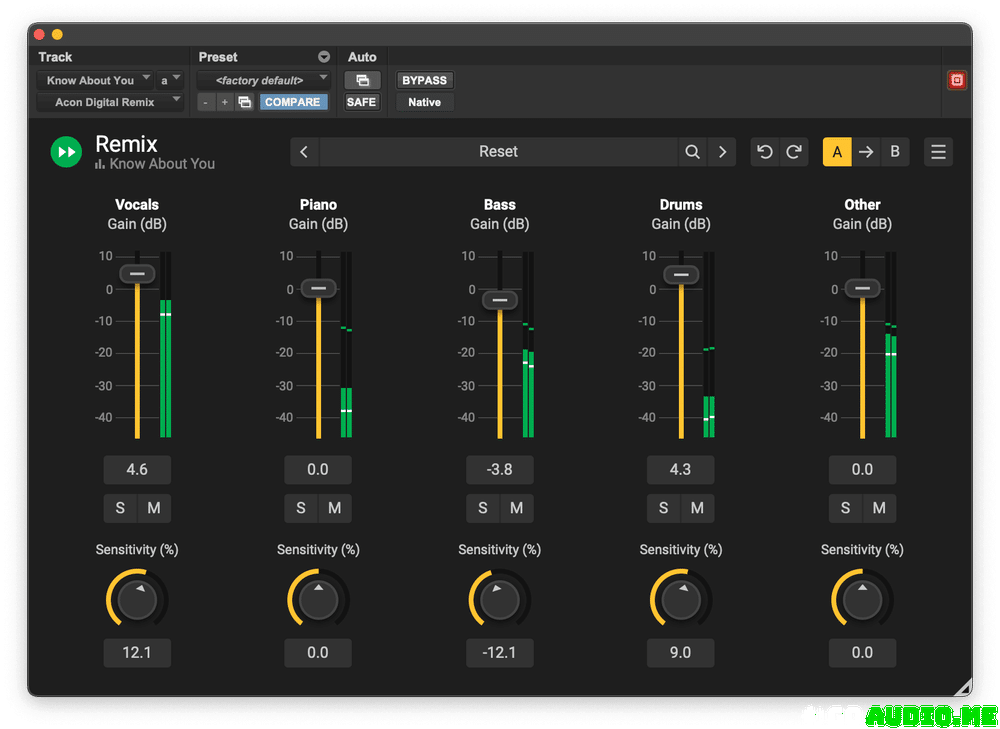Mute the Other stem
The width and height of the screenshot is (1000, 729).
[879, 508]
